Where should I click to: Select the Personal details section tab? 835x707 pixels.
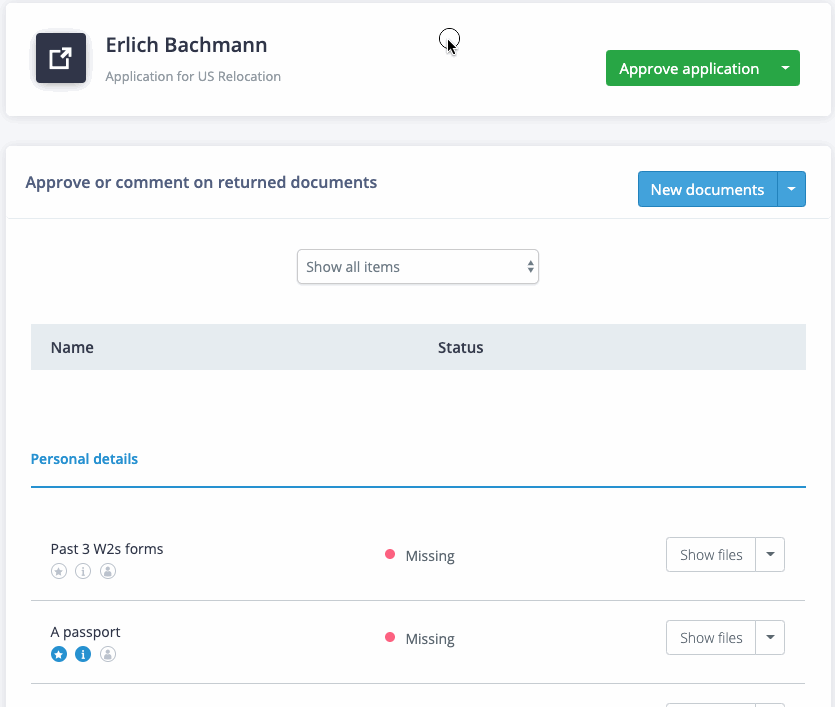coord(84,459)
